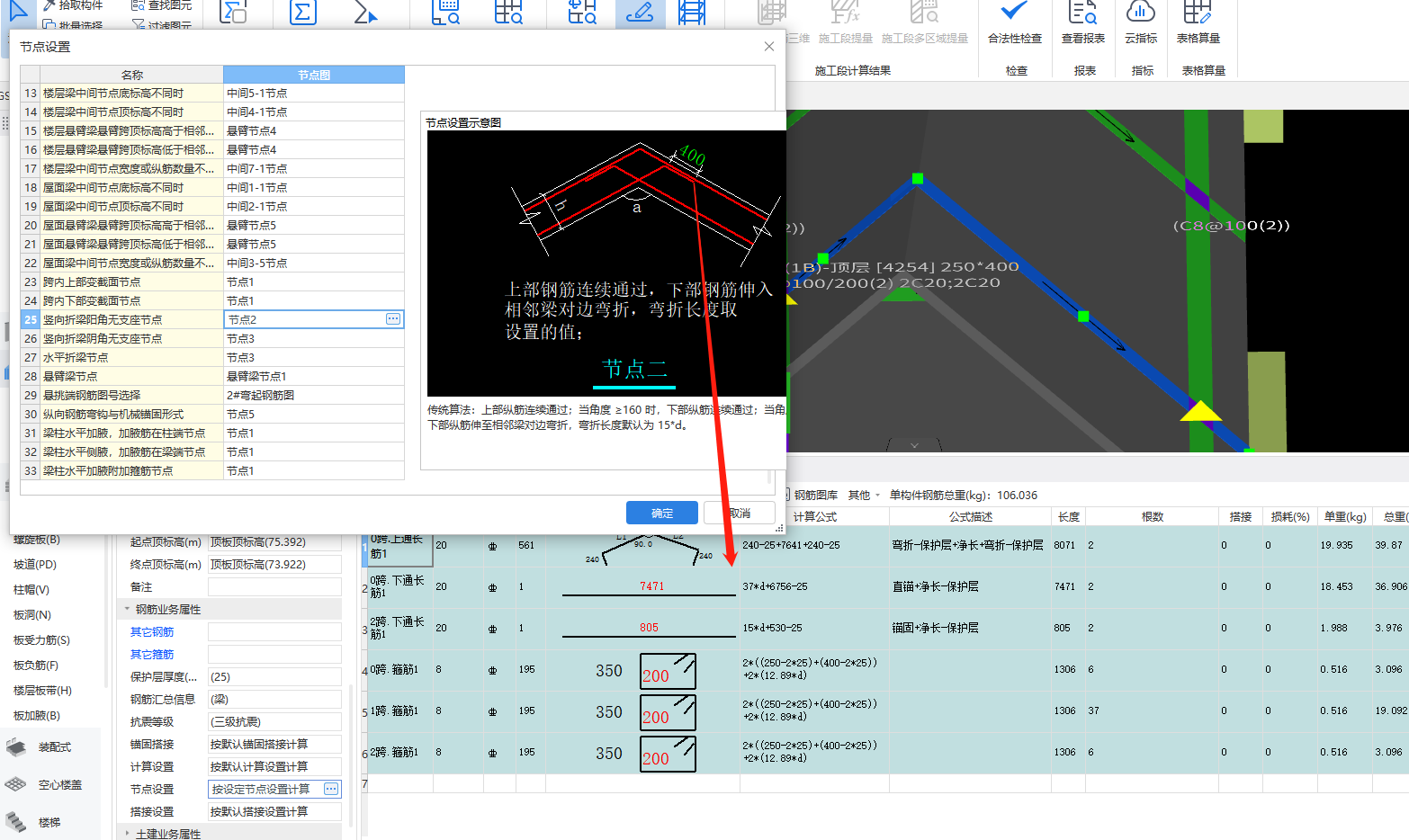Image resolution: width=1409 pixels, height=840 pixels.
Task: Click the 确定 button
Action: point(662,513)
